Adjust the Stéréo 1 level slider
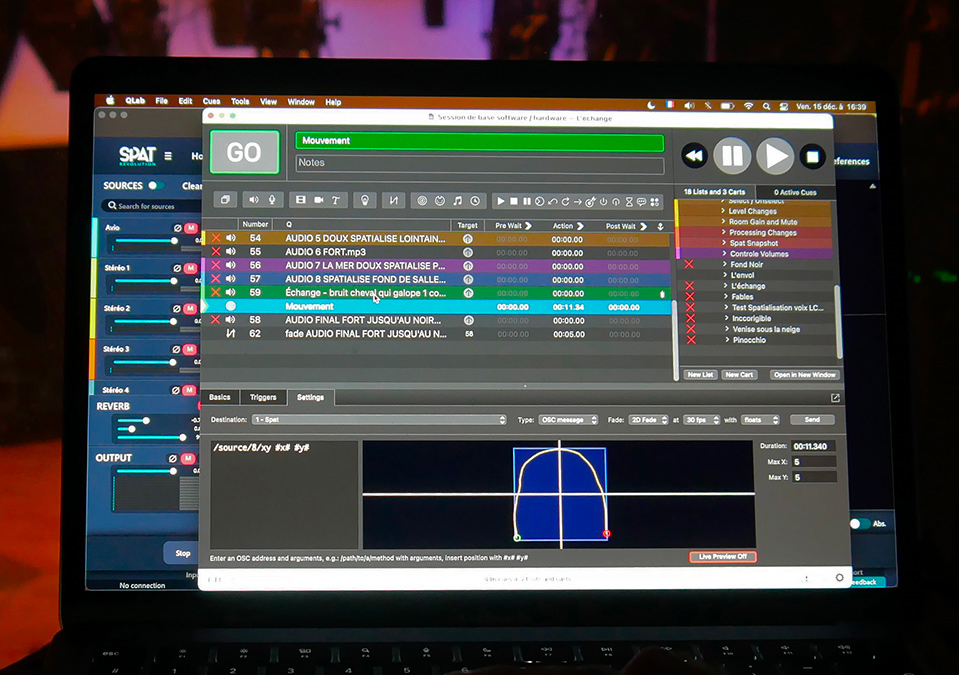959x675 pixels. point(144,281)
